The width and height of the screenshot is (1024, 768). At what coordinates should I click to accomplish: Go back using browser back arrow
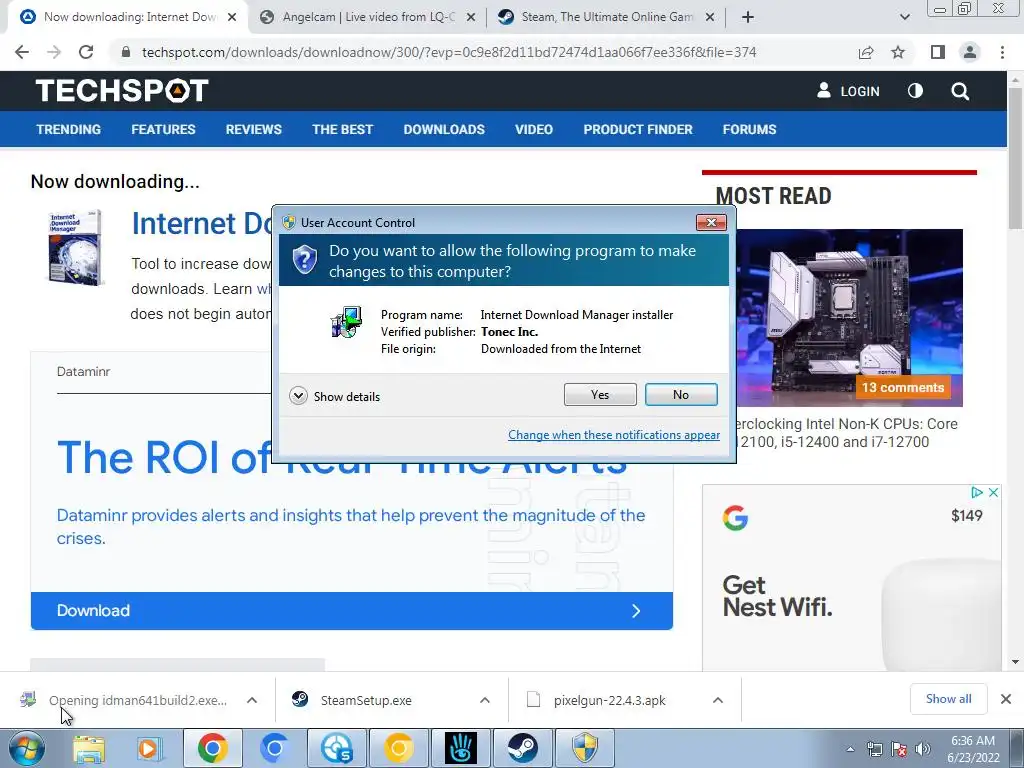22,52
